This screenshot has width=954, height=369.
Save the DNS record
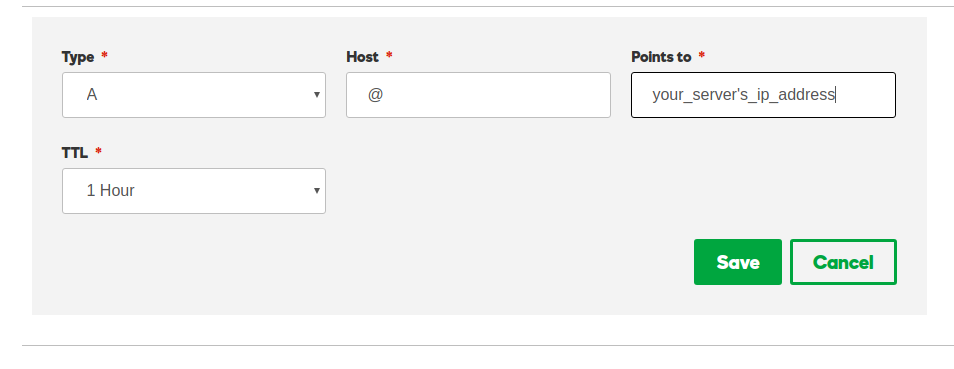737,262
